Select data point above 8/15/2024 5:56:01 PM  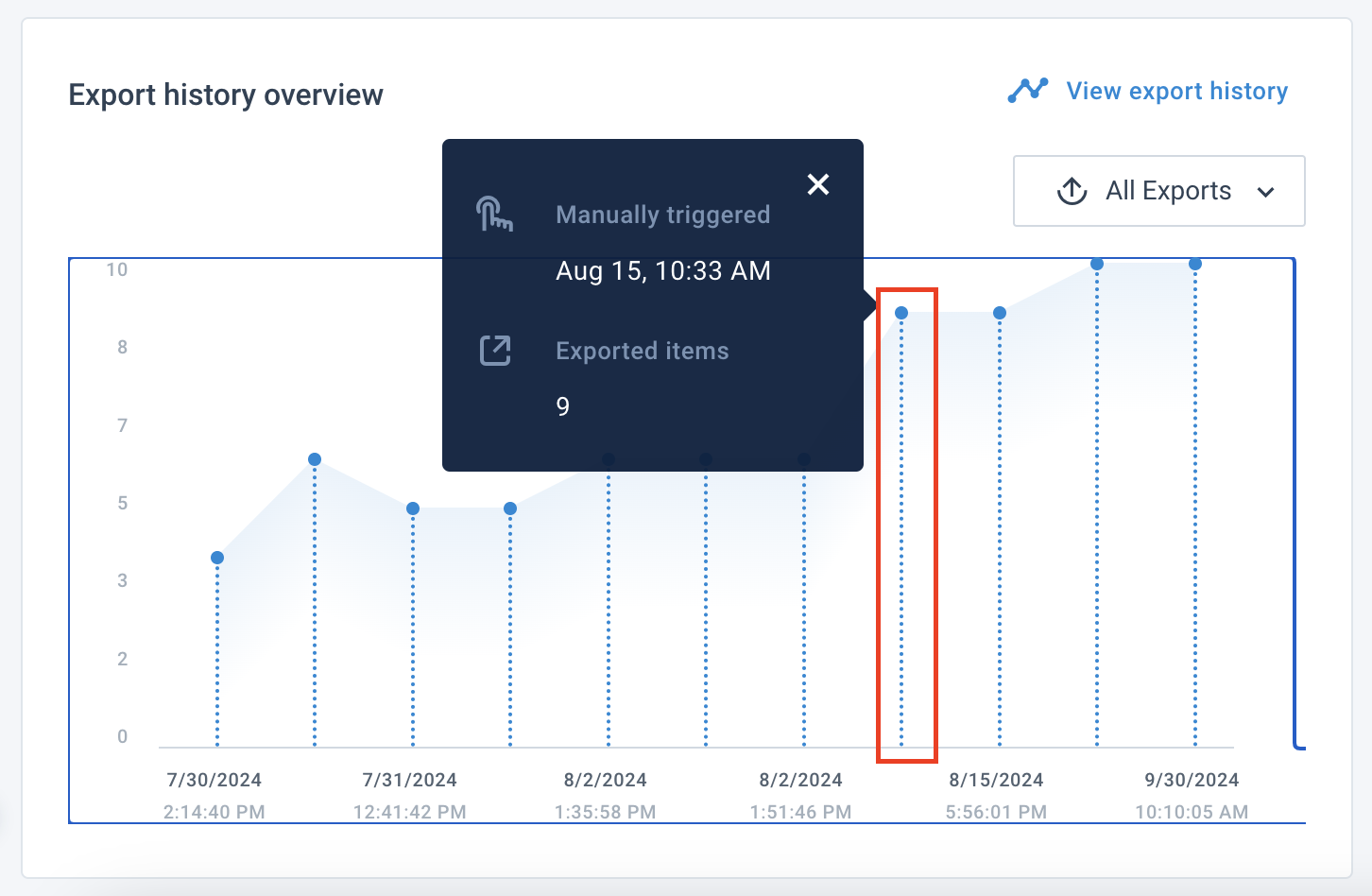point(1000,313)
